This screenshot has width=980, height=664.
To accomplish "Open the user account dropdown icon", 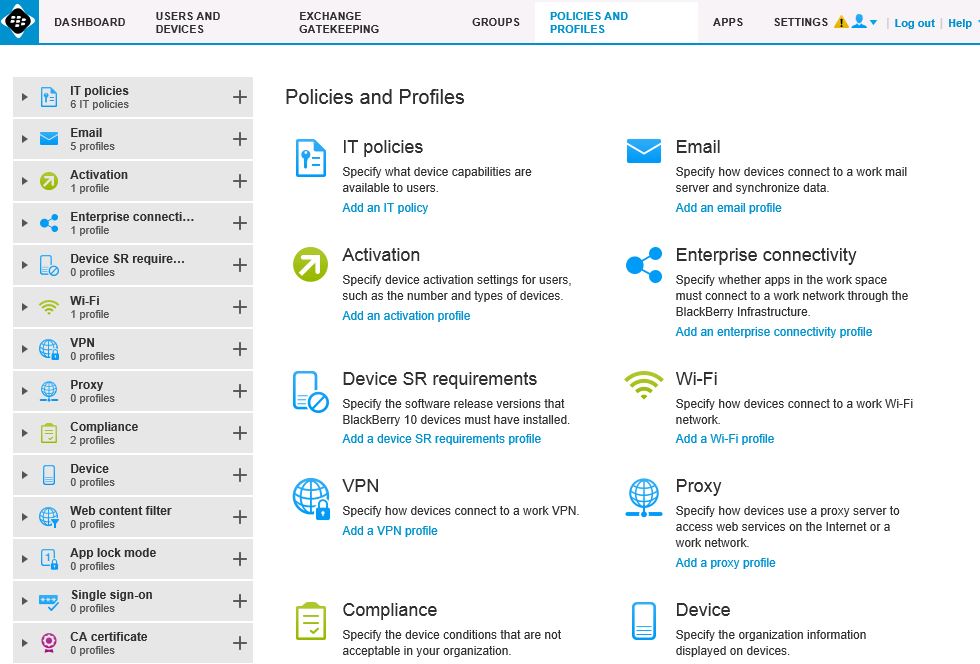I will click(864, 22).
